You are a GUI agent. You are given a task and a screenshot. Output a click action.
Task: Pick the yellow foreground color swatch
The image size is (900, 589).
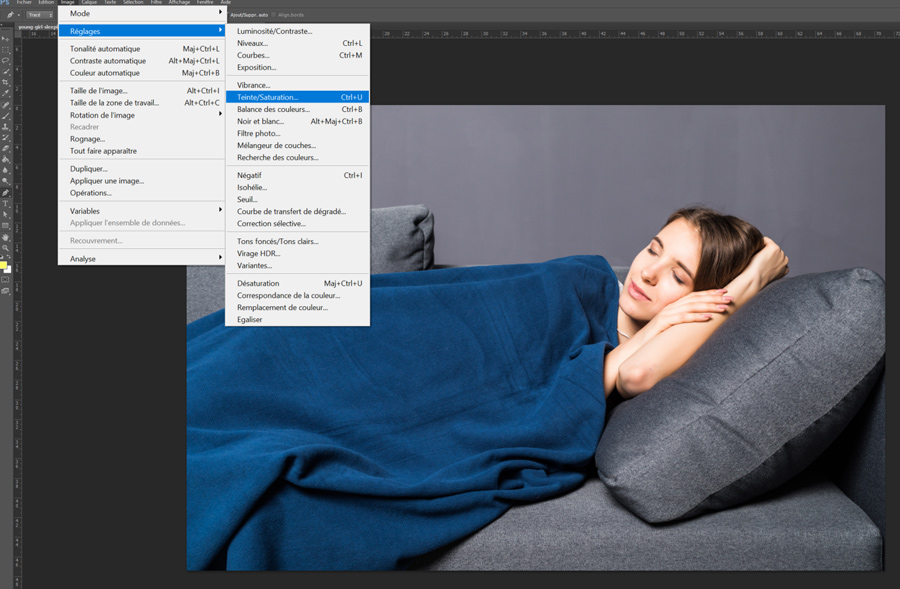3,265
